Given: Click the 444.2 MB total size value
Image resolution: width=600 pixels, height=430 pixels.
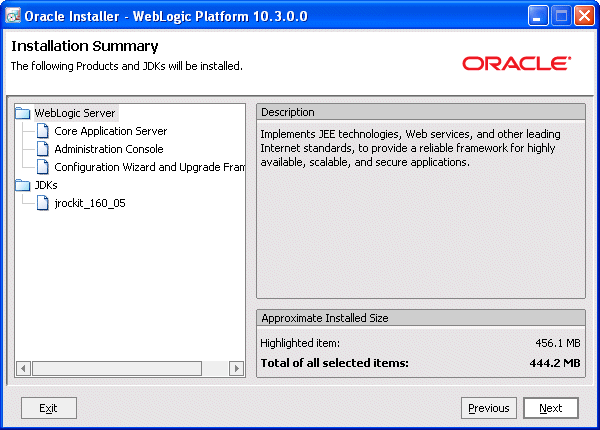Looking at the screenshot, I should coord(555,363).
